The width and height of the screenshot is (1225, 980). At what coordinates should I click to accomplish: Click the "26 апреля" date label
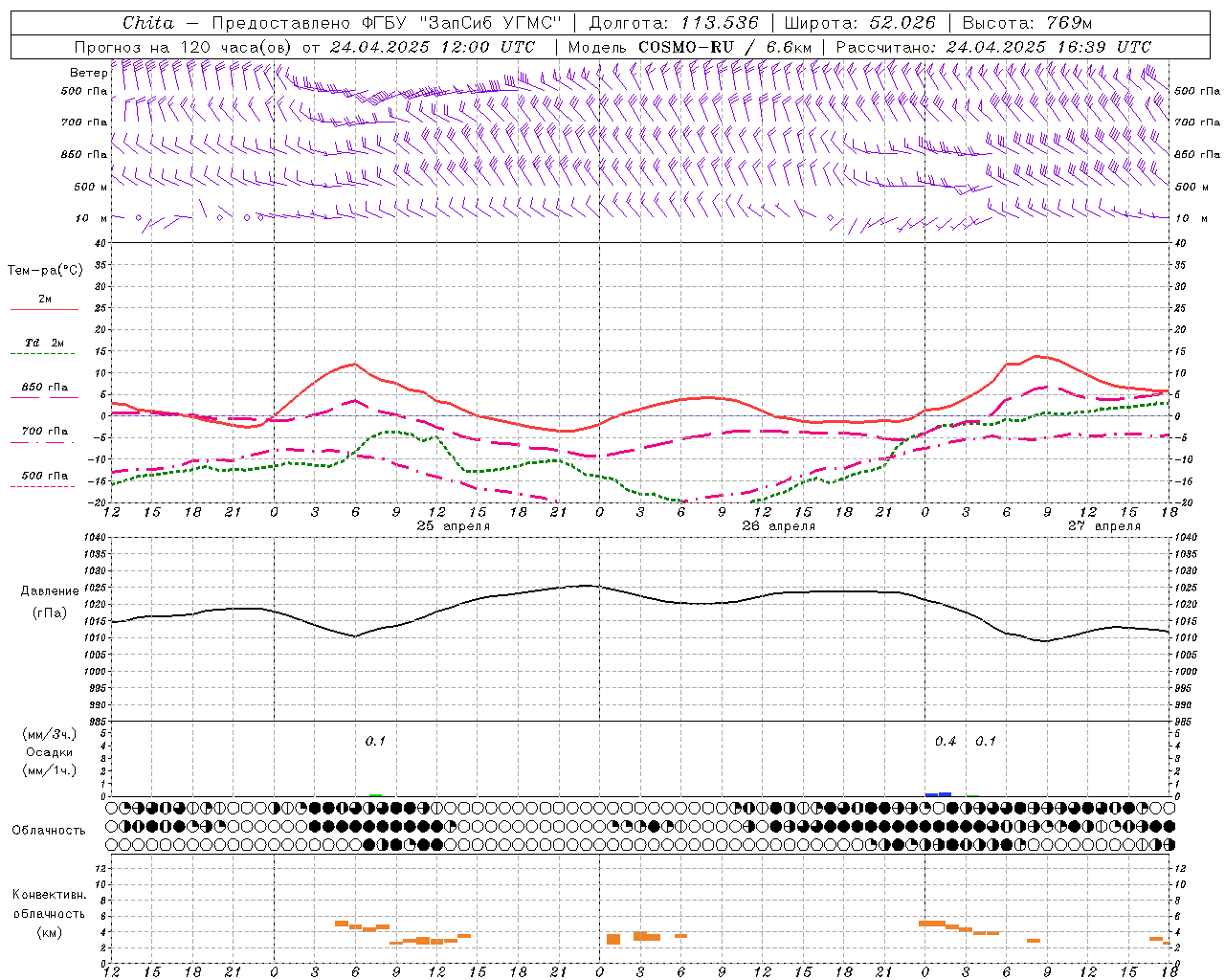pos(779,526)
